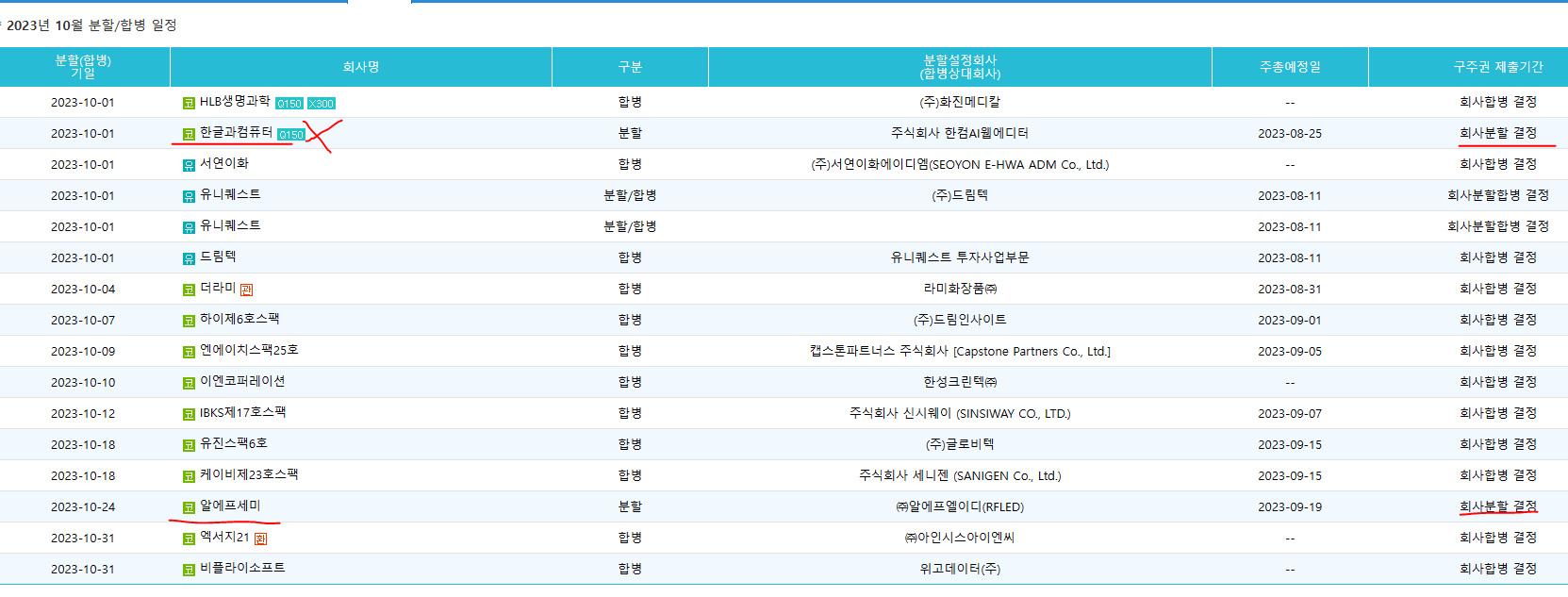This screenshot has height=597, width=1568.
Task: Click the market icon beside 하이제6호스팩
Action: (x=189, y=321)
